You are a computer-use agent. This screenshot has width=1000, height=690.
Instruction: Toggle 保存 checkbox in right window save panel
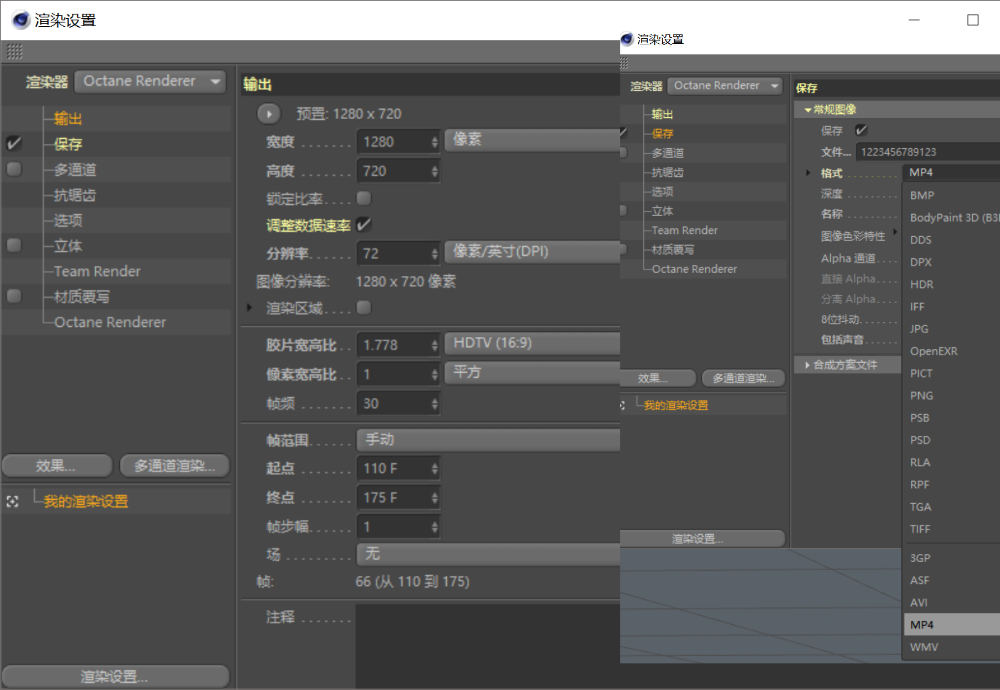(861, 130)
